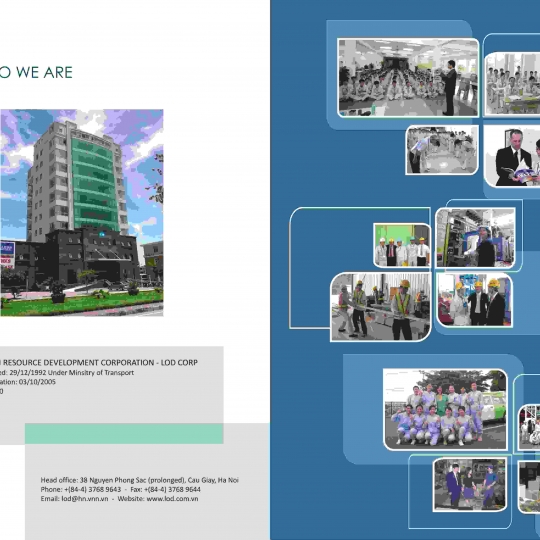The image size is (540, 540).
Task: Click the Head office address line
Action: tap(139, 480)
